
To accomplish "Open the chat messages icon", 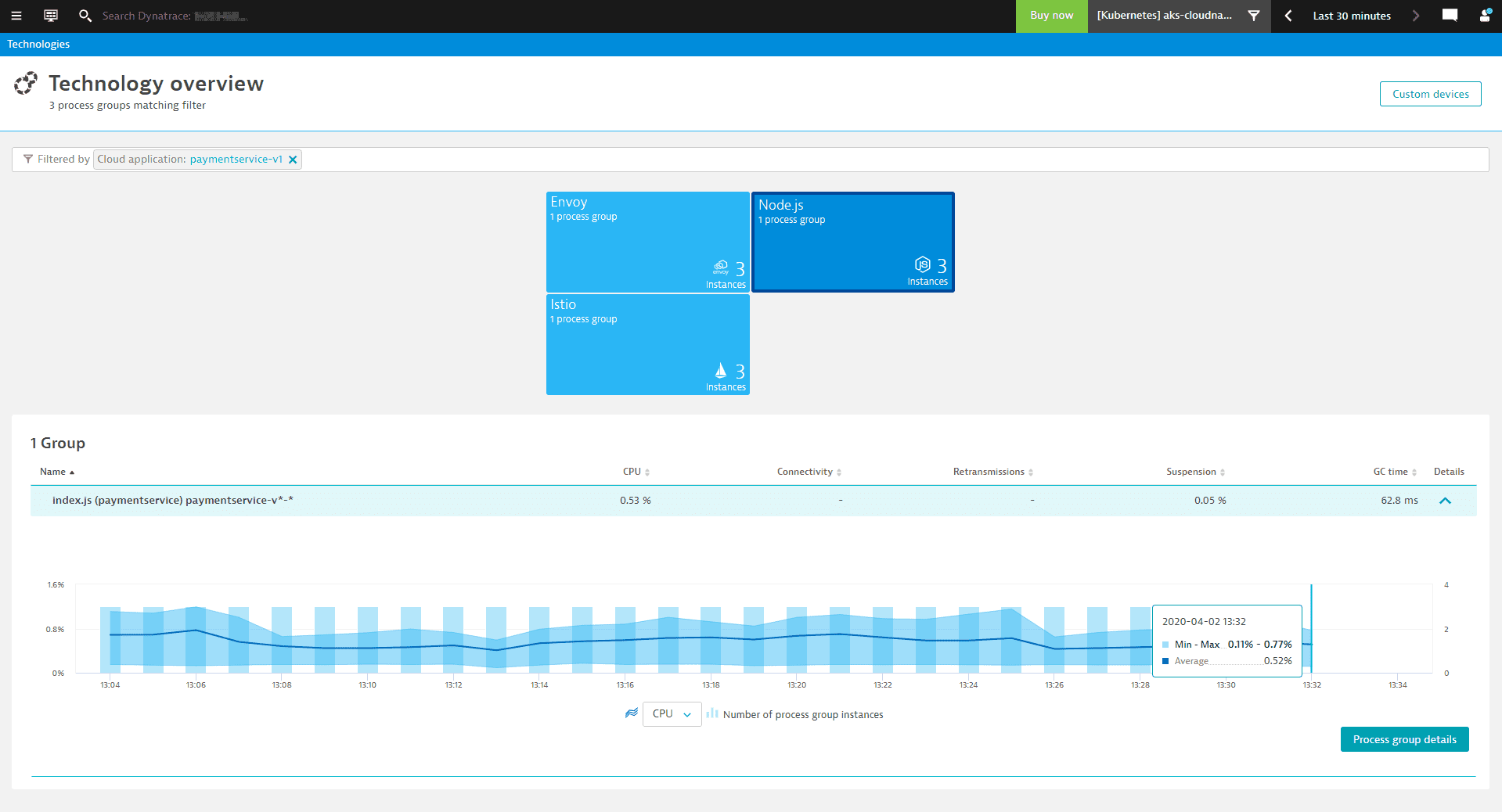I will [1450, 16].
